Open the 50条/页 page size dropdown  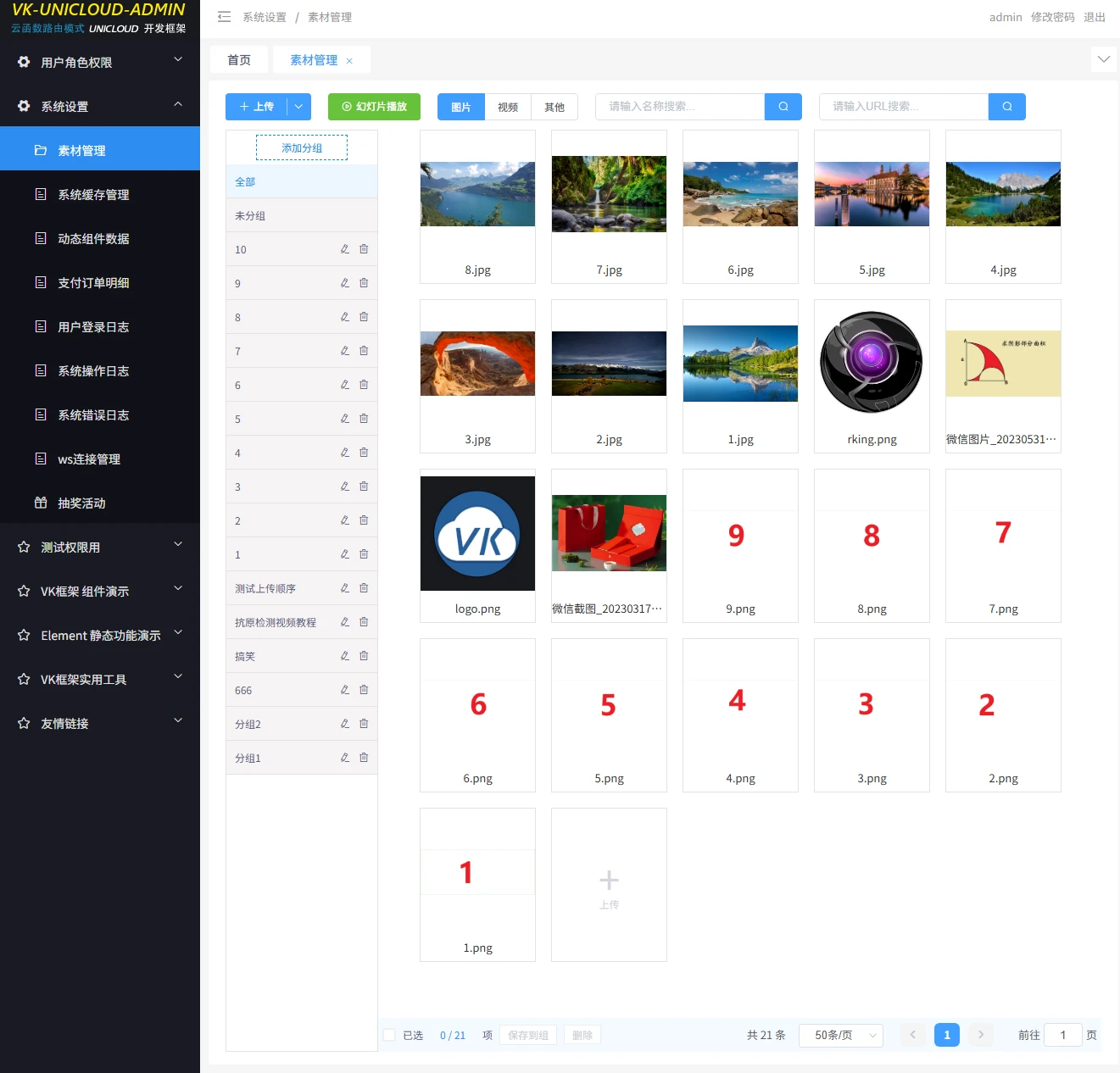[x=840, y=1035]
